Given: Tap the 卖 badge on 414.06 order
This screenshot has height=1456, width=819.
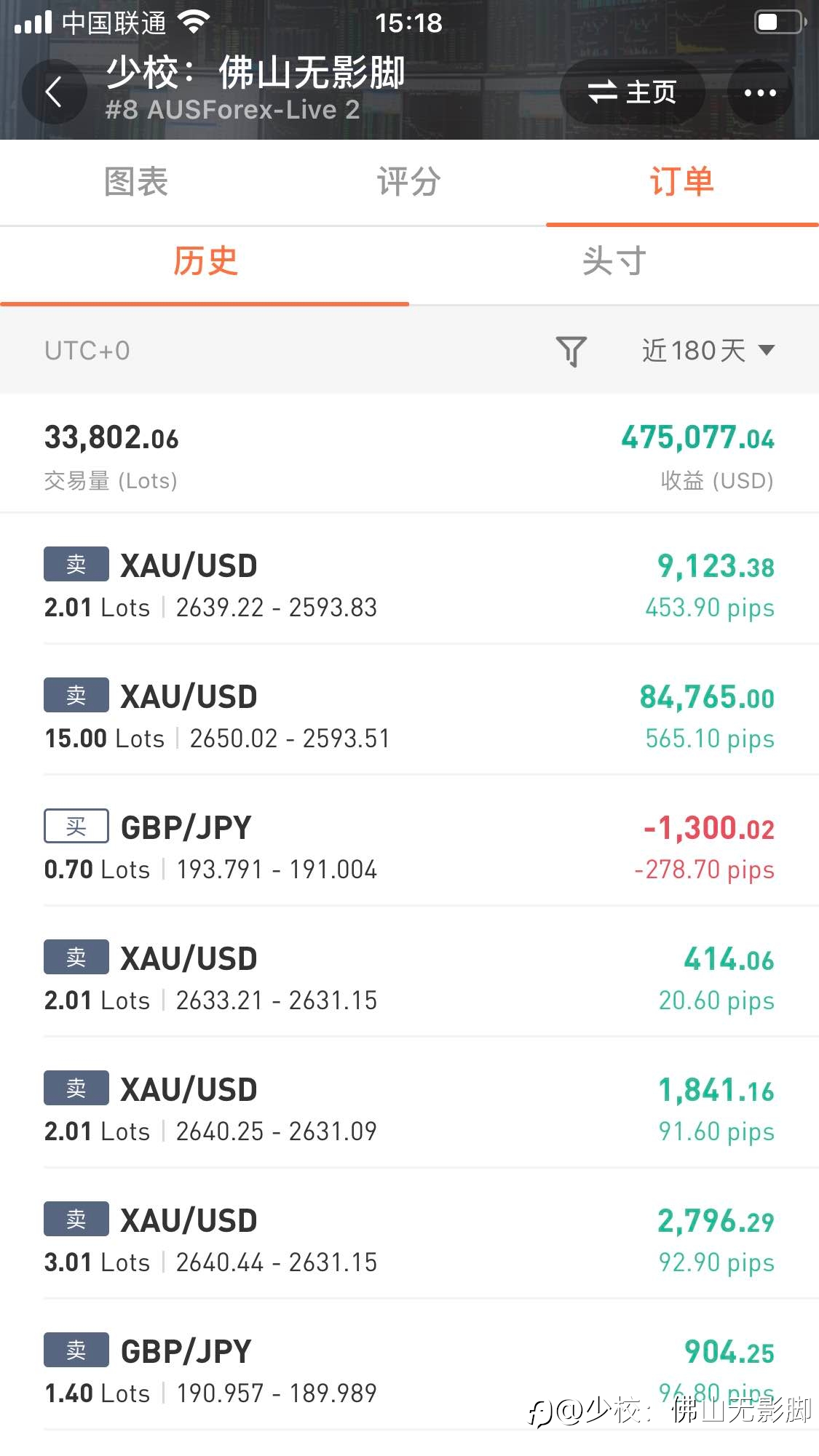Looking at the screenshot, I should point(76,957).
